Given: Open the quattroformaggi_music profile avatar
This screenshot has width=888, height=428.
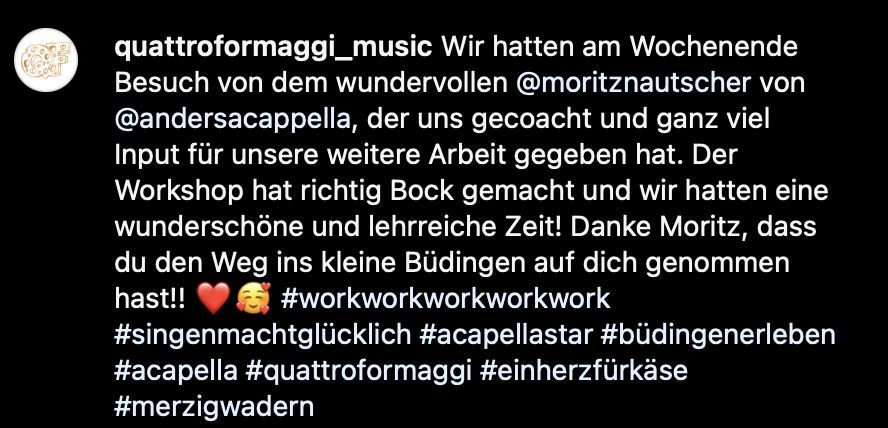Looking at the screenshot, I should pos(45,60).
